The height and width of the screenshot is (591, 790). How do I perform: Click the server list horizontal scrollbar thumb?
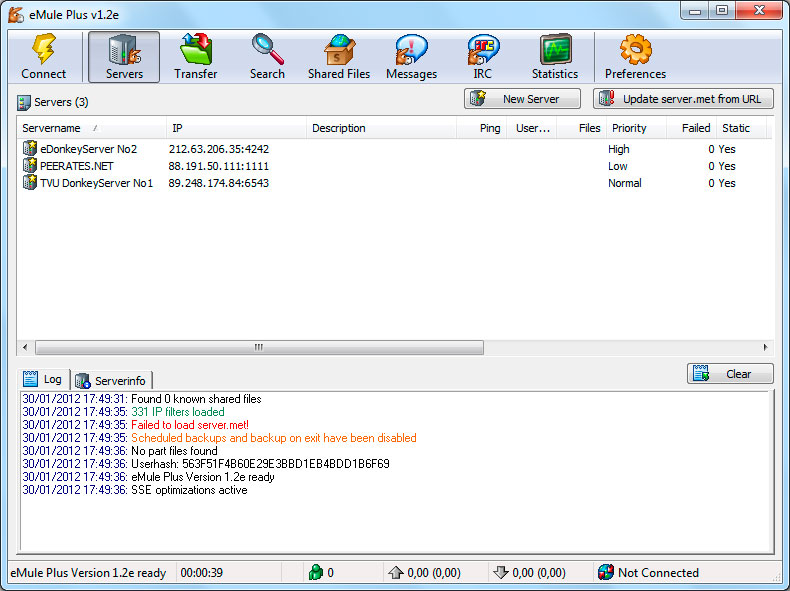click(259, 347)
